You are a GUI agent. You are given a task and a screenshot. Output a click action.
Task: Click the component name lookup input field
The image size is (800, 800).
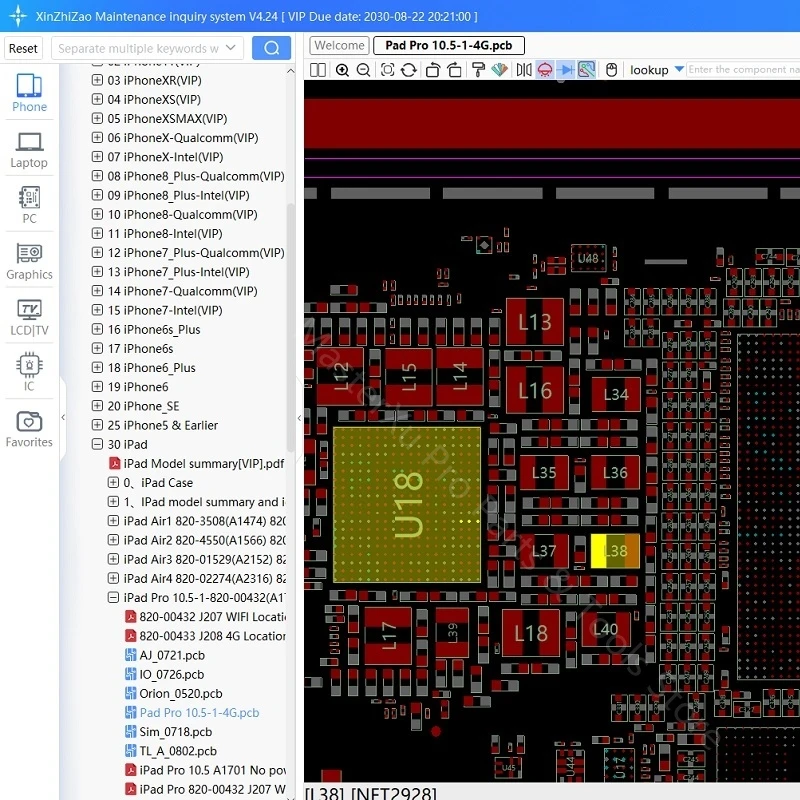pos(742,70)
